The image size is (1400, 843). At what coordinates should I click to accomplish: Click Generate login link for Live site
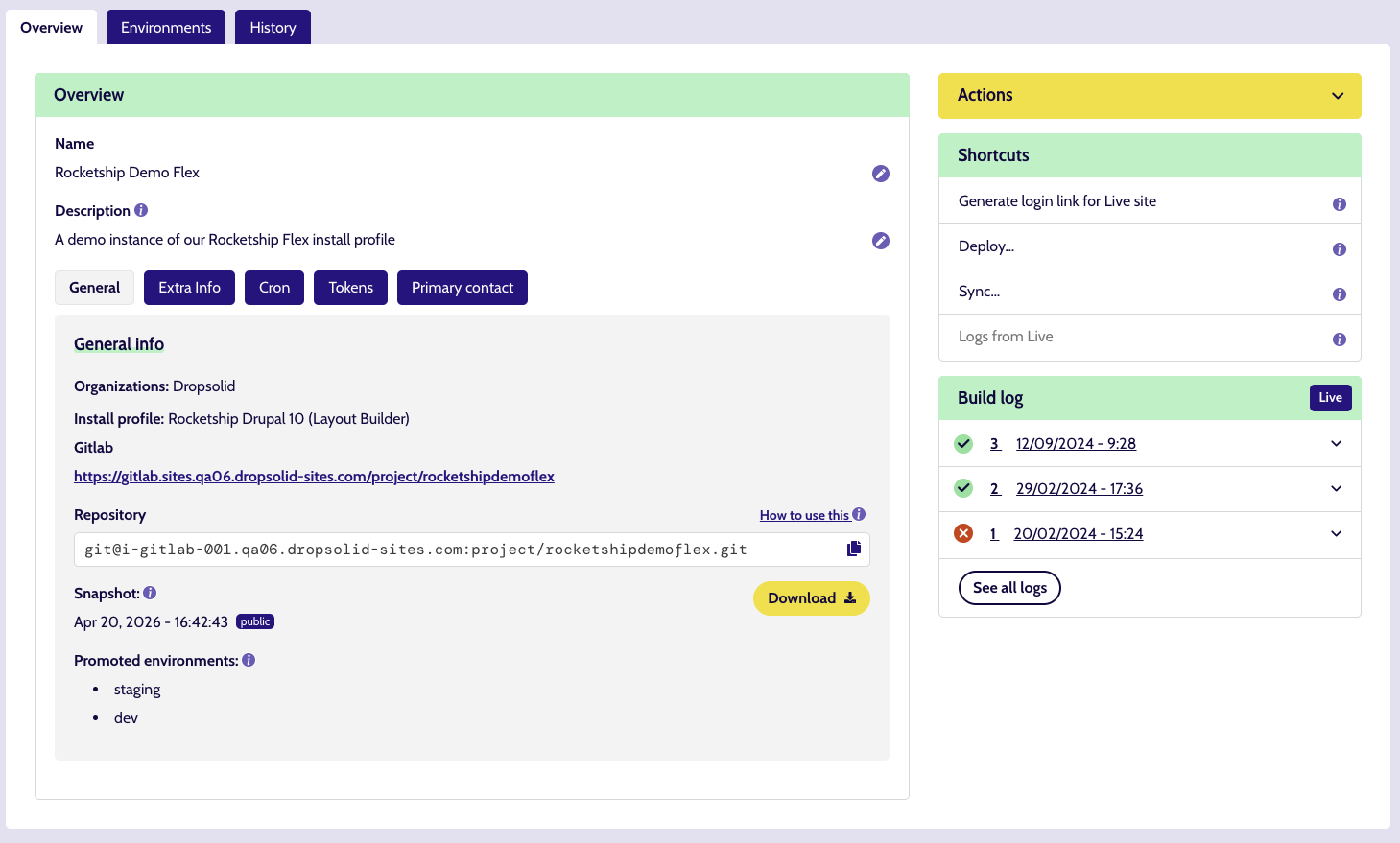click(x=1056, y=201)
